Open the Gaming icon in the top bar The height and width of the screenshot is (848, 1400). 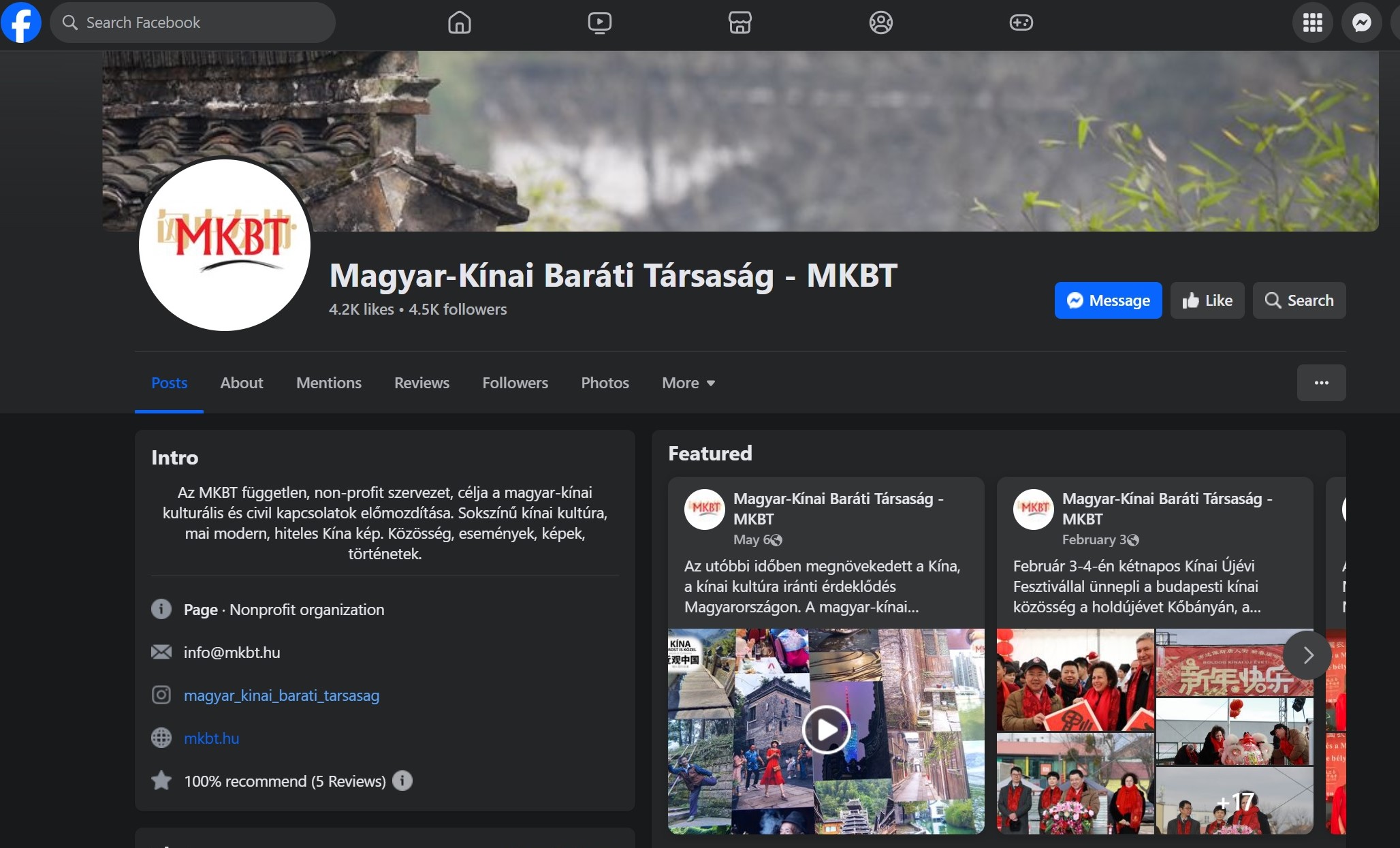coord(1021,22)
